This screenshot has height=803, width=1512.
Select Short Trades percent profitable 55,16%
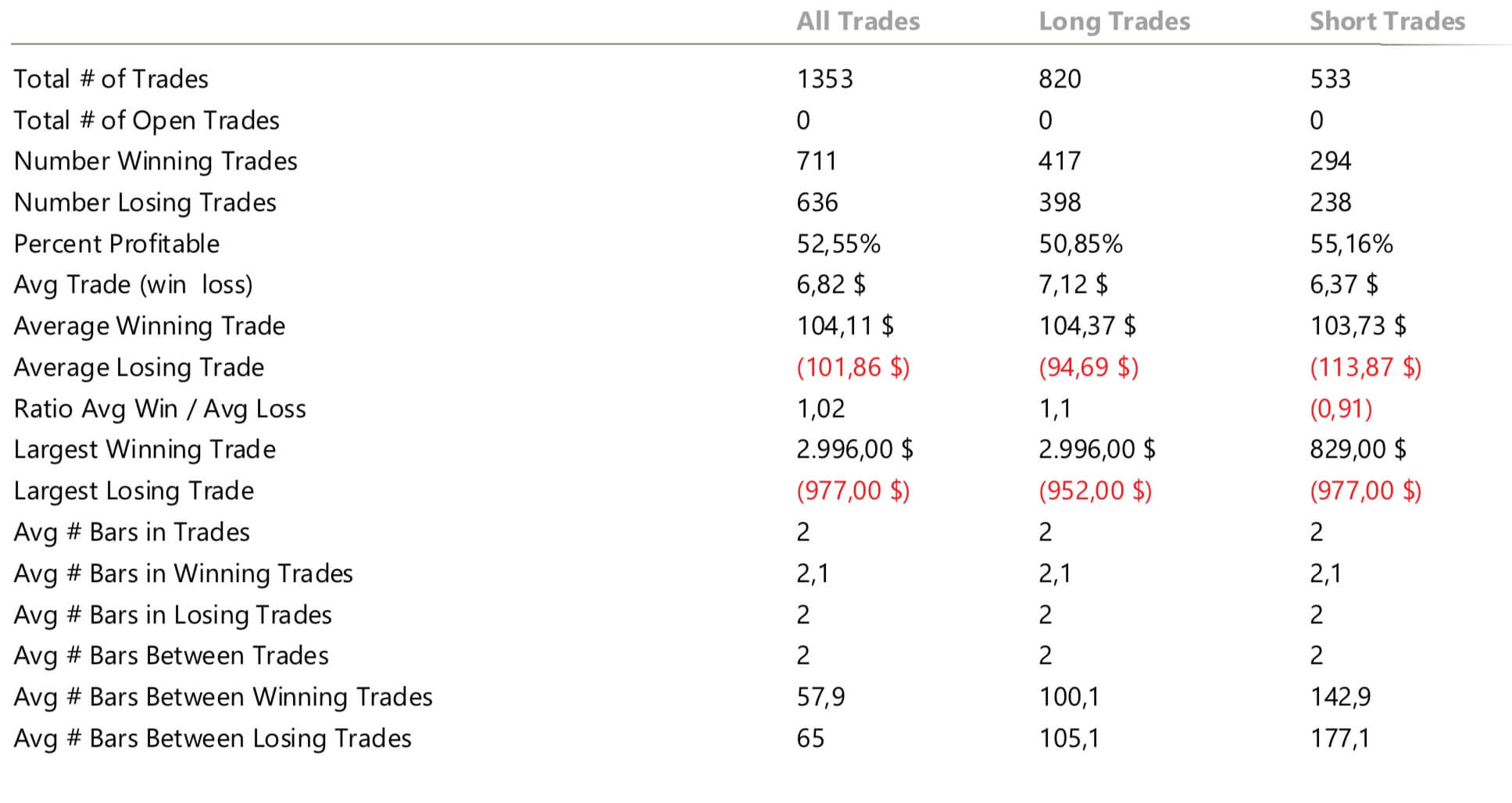(1351, 244)
